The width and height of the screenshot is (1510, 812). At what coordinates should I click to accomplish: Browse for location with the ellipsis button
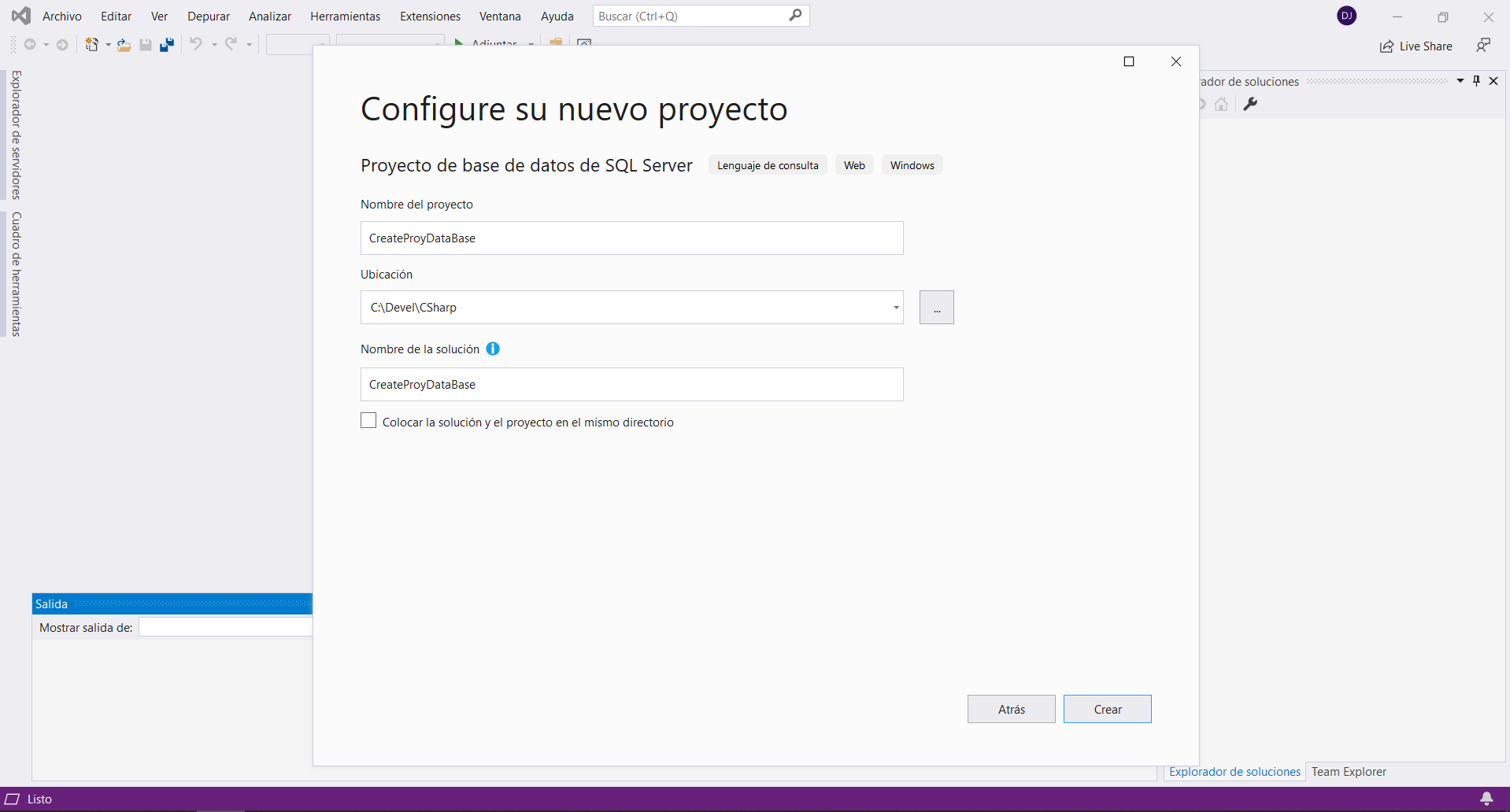point(936,308)
